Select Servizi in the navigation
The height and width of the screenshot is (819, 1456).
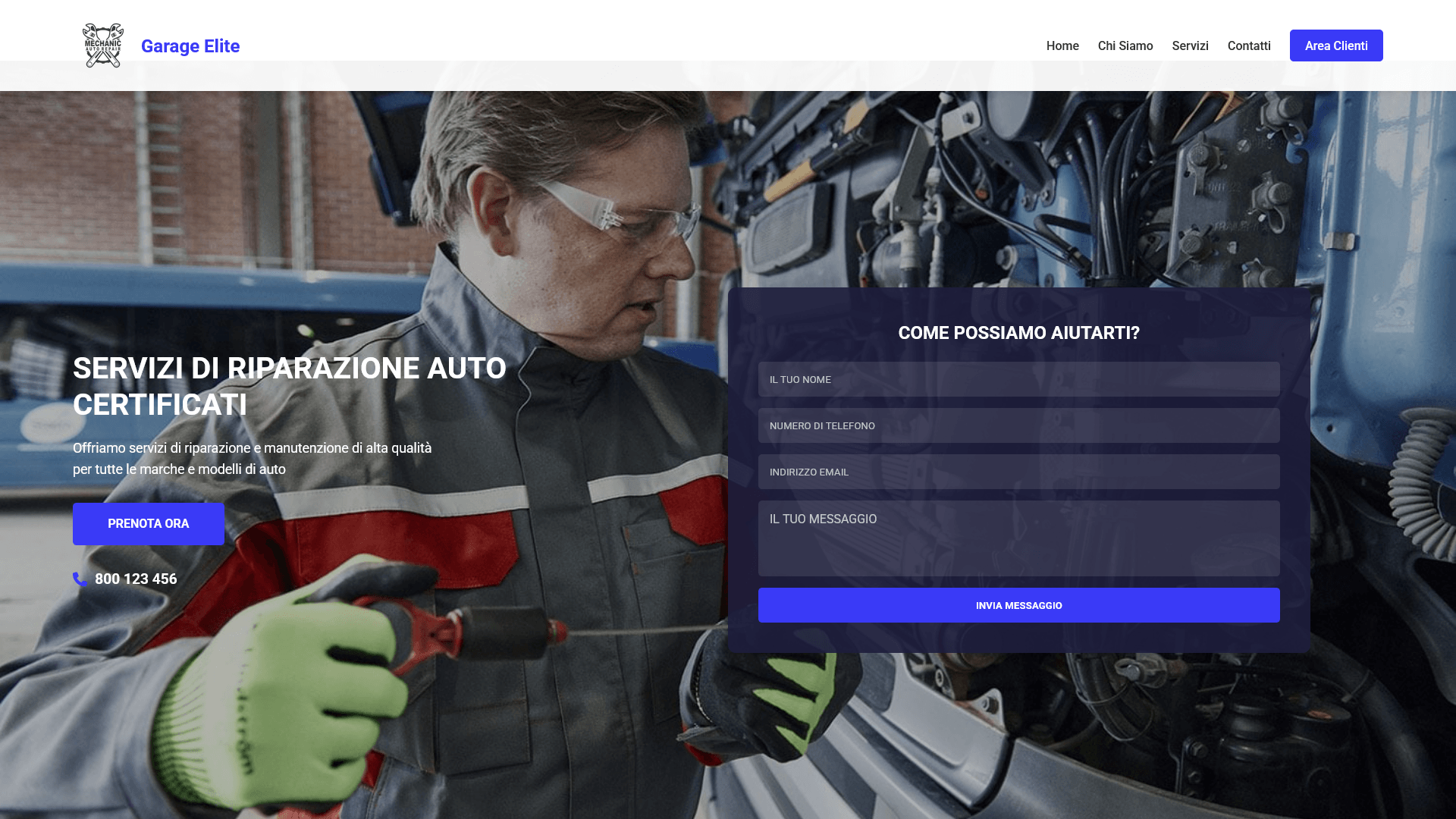[1190, 45]
